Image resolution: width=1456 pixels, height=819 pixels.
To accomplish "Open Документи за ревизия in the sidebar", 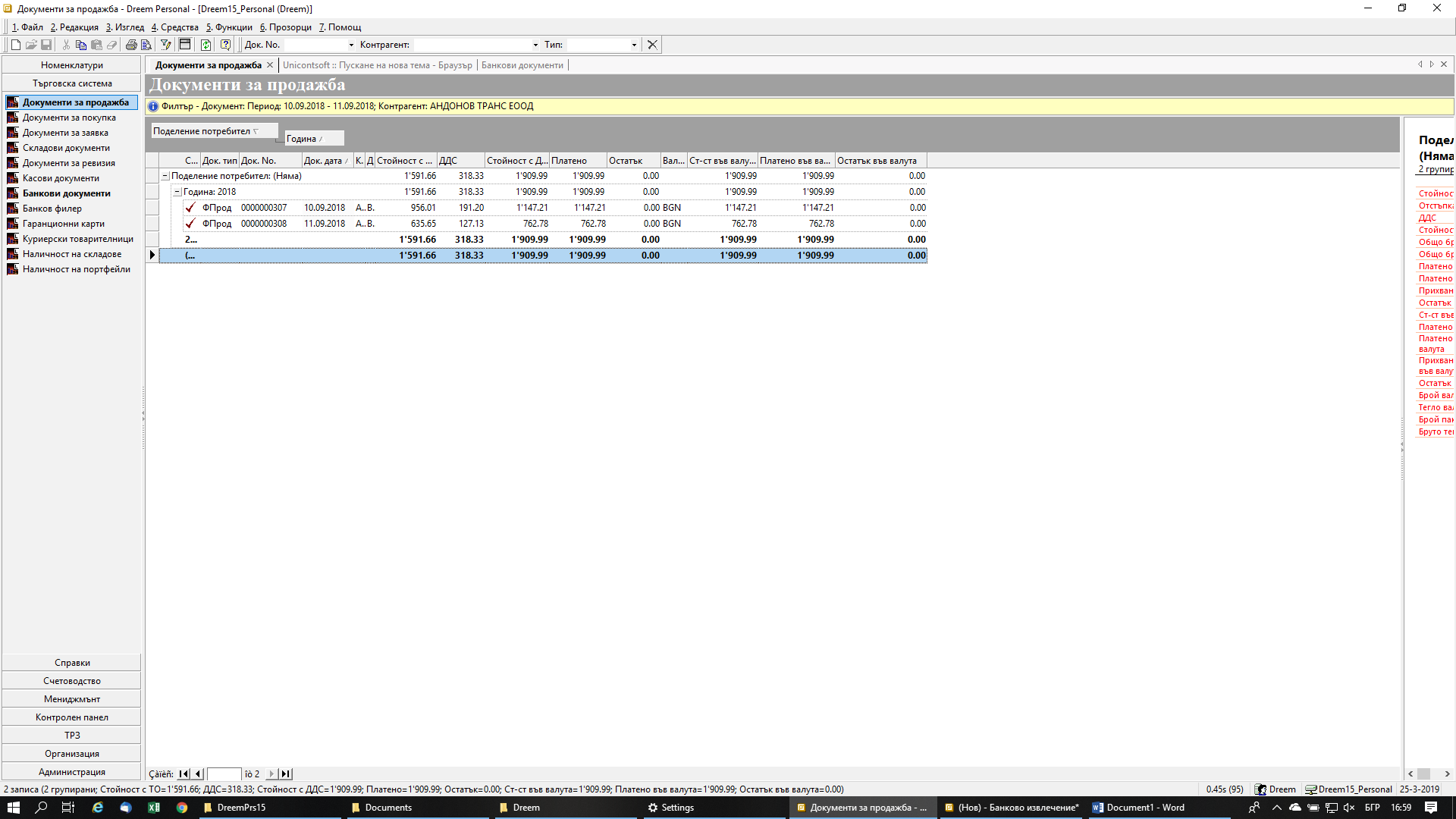I will pyautogui.click(x=69, y=163).
